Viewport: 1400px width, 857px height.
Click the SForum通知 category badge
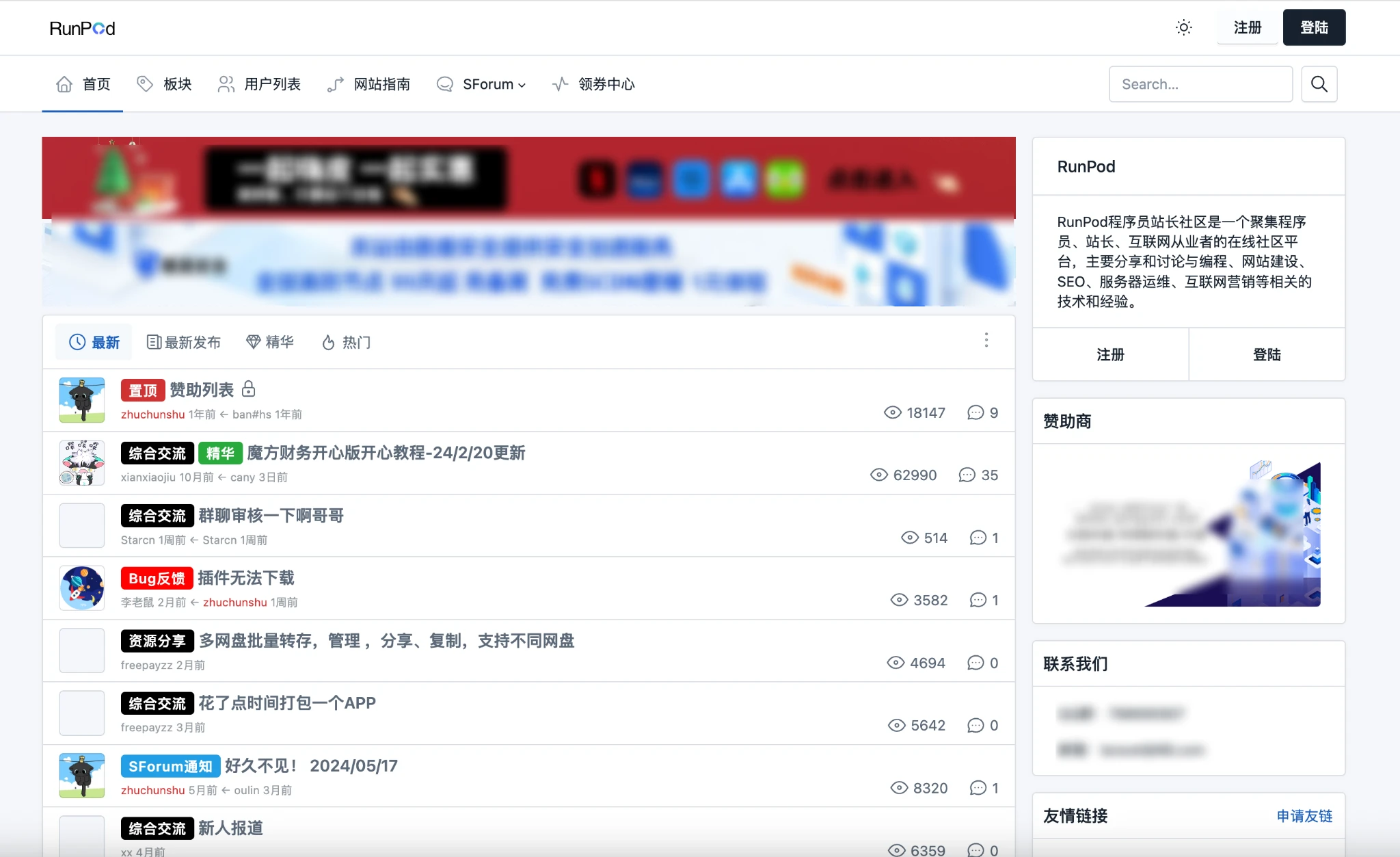coord(170,766)
